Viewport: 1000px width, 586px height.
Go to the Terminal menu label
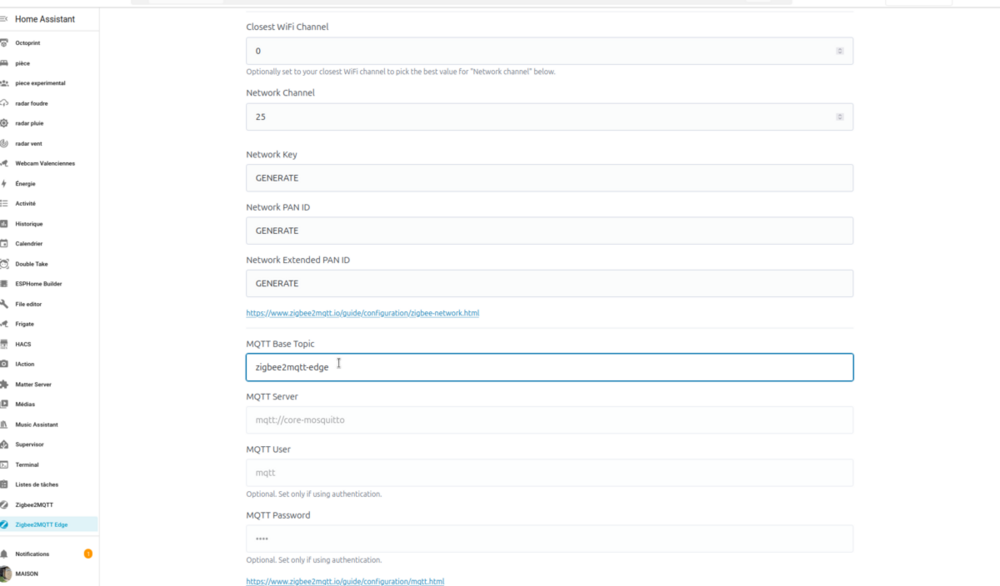click(x=27, y=465)
